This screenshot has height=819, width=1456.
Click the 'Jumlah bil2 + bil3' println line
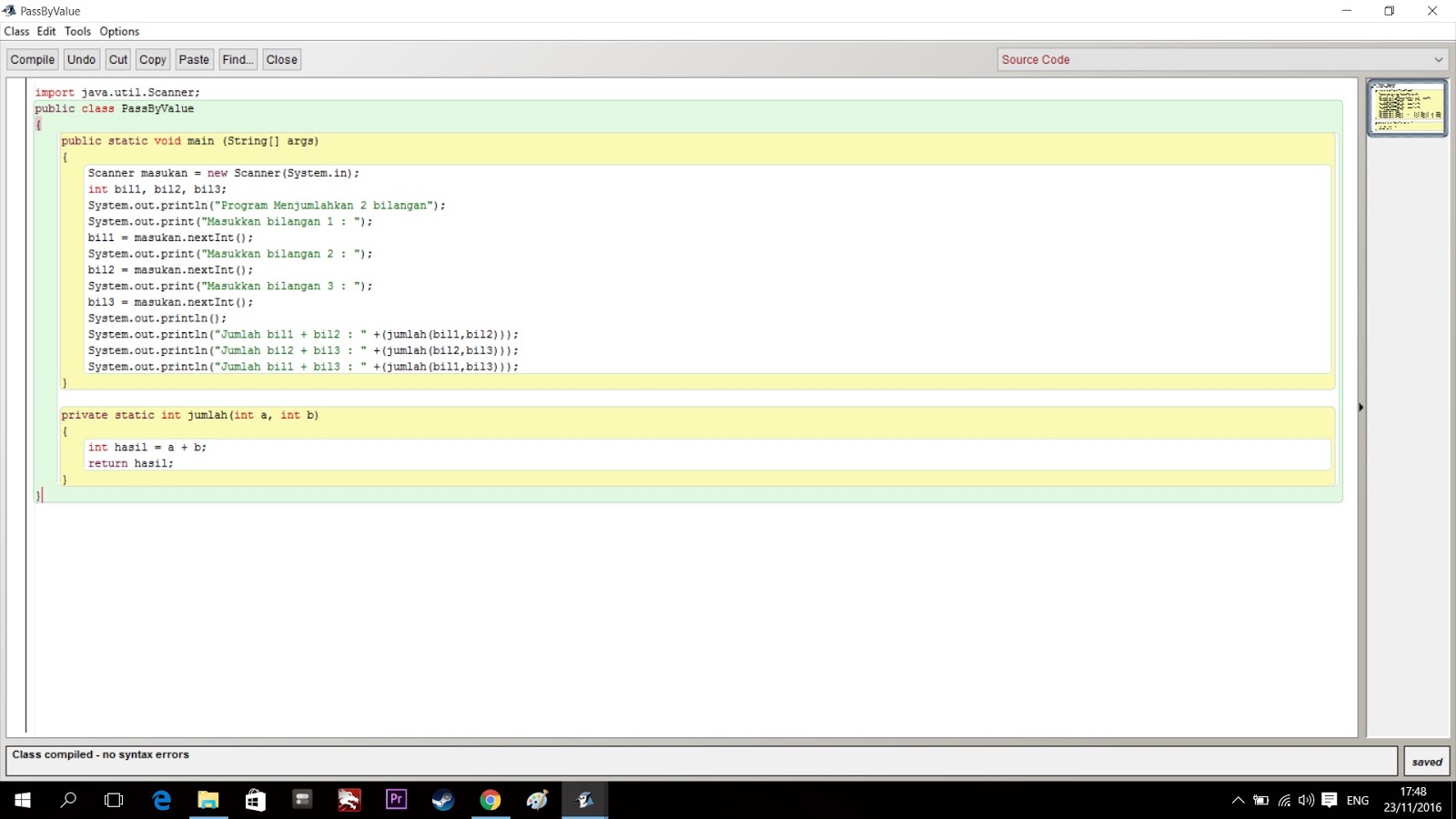click(303, 350)
